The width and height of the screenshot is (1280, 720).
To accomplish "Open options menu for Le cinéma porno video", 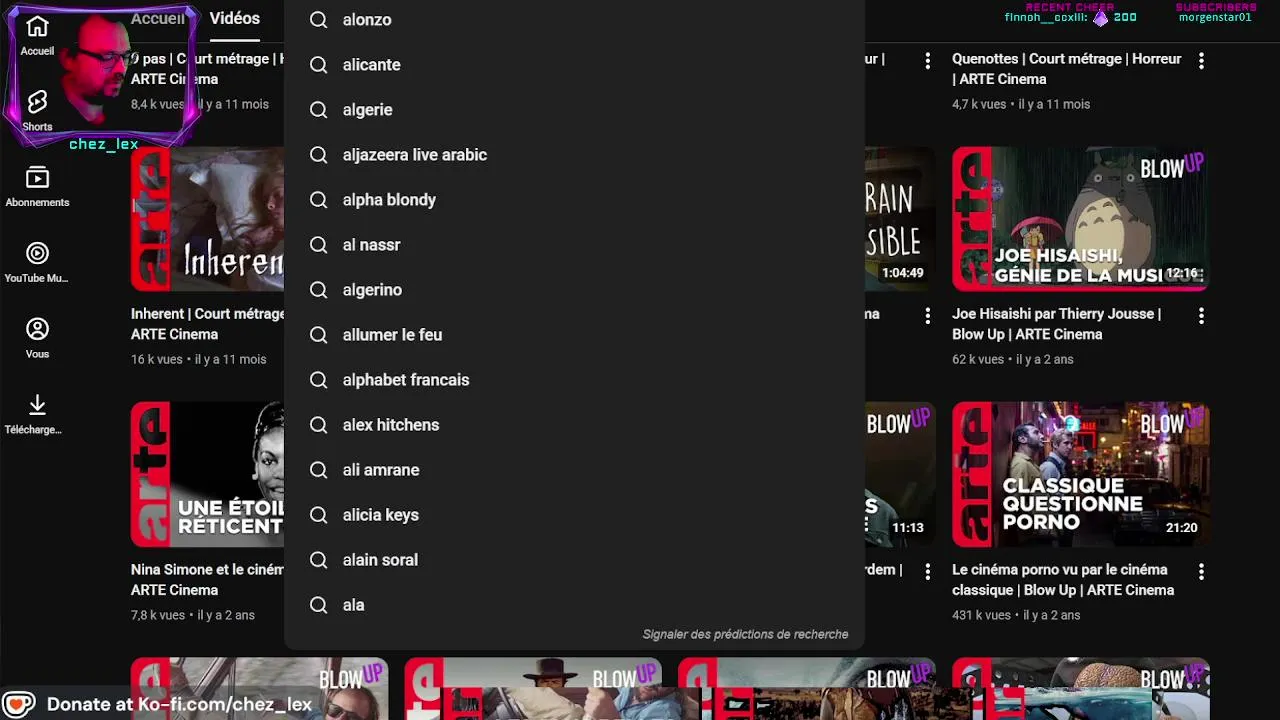I will [x=1201, y=572].
